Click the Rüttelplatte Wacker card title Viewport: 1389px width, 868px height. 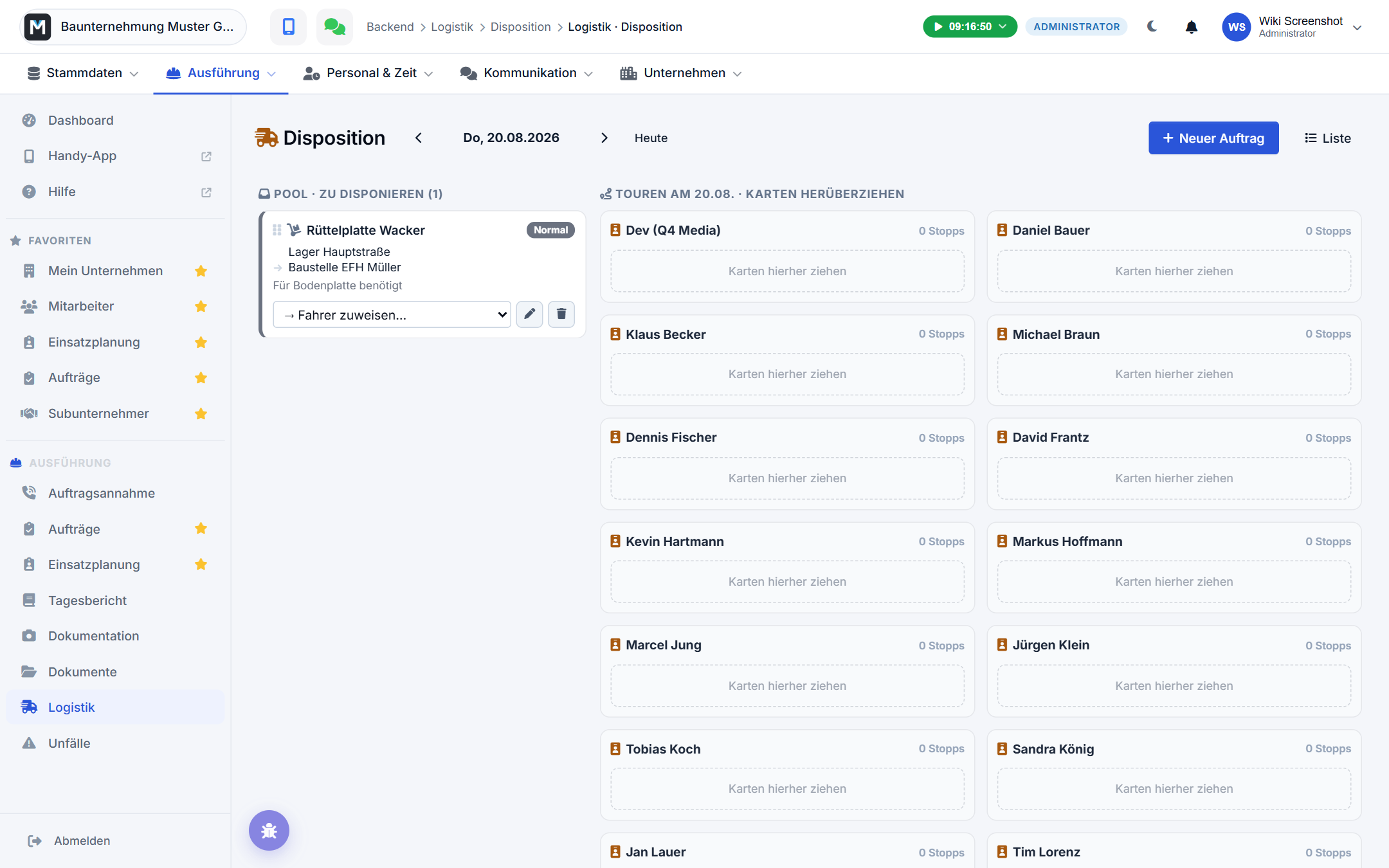(x=365, y=230)
